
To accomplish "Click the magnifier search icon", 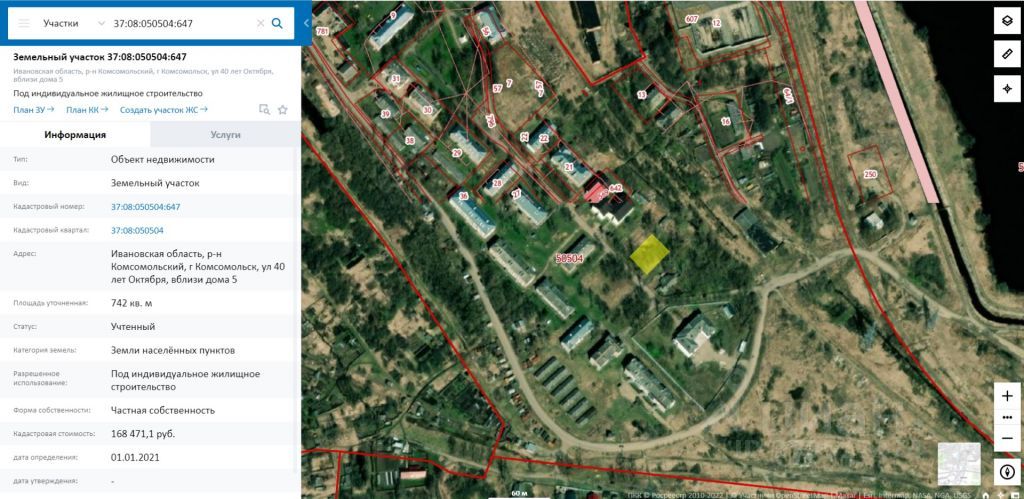I will pos(277,24).
